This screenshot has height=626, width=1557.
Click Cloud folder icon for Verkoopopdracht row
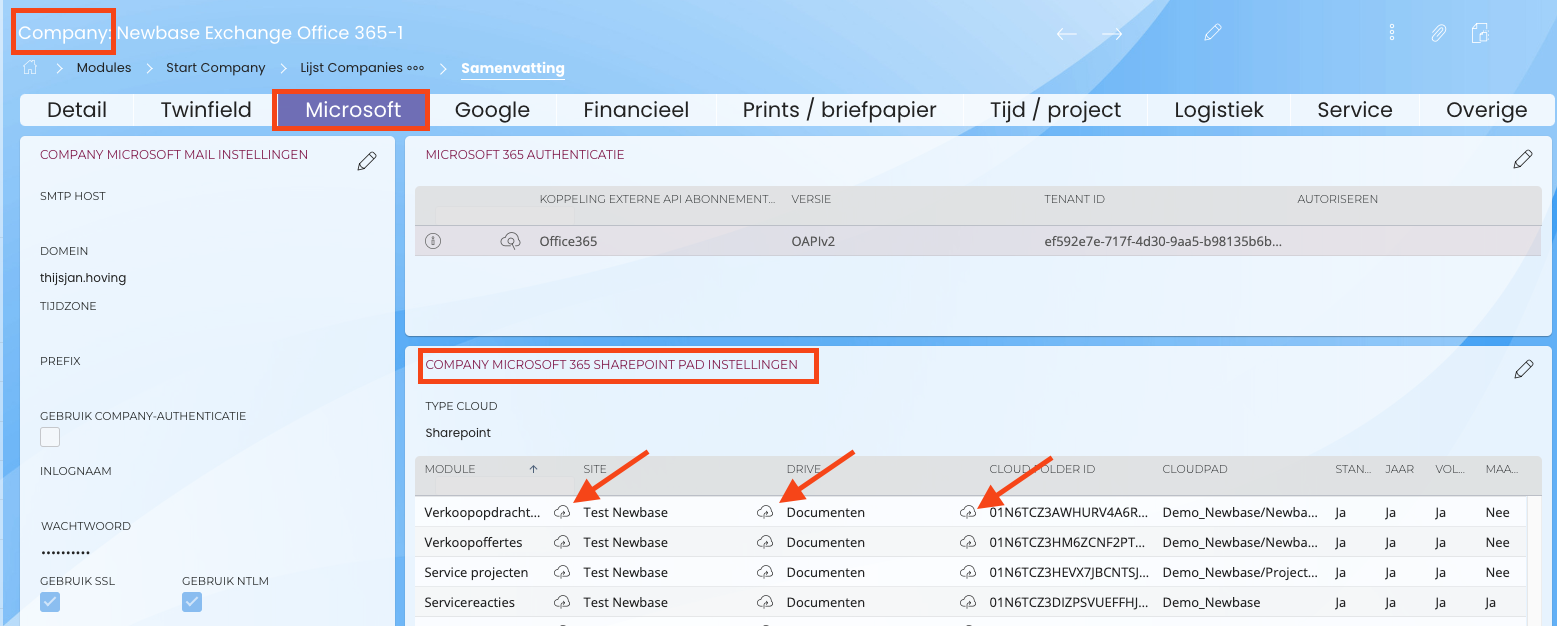coord(968,512)
